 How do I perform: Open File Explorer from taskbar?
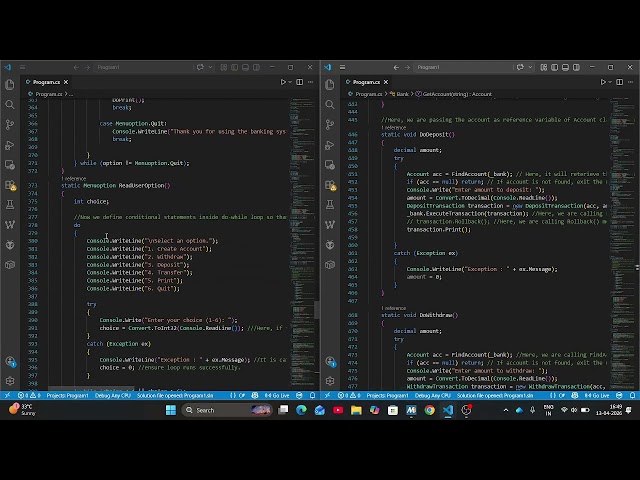pos(356,410)
